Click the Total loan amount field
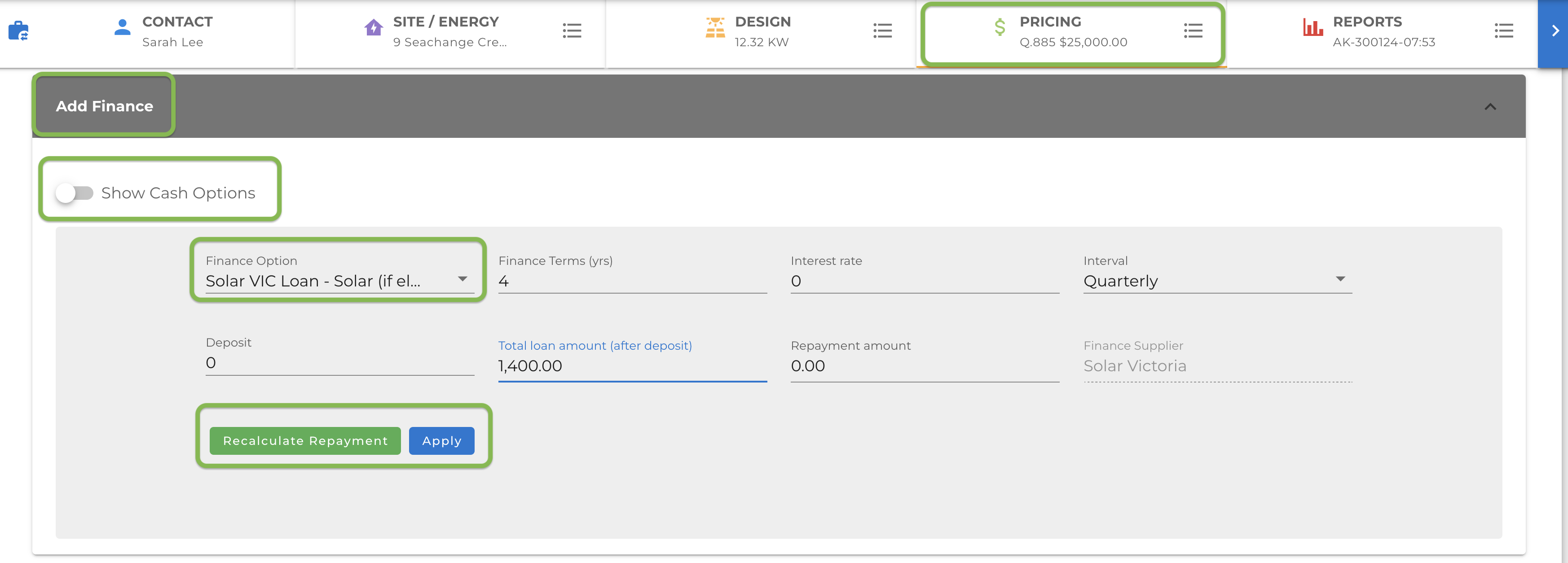The image size is (1568, 563). coord(632,366)
